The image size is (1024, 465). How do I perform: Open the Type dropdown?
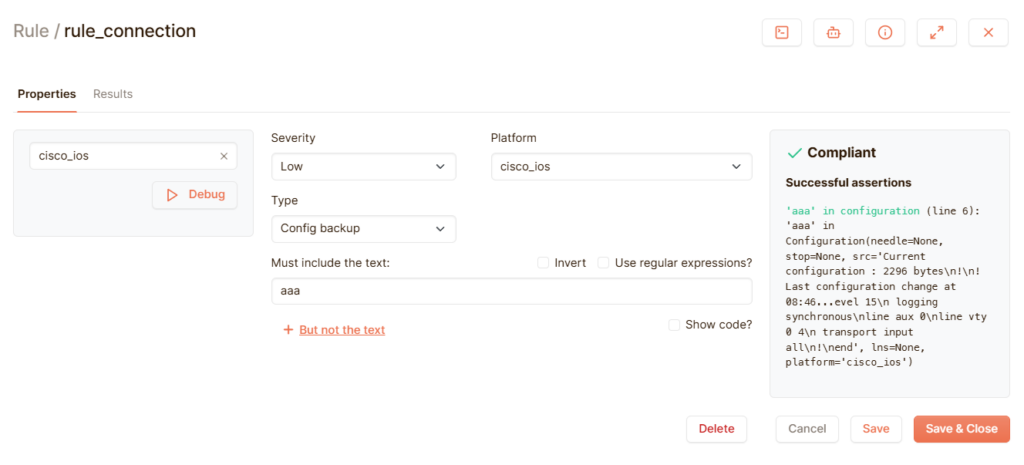point(363,229)
